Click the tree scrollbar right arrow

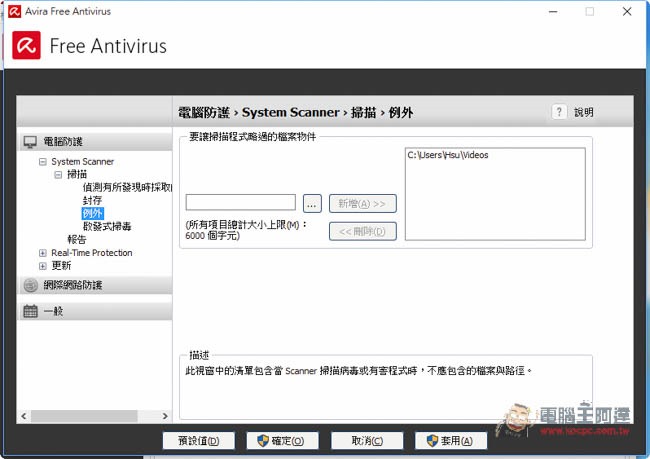165,416
